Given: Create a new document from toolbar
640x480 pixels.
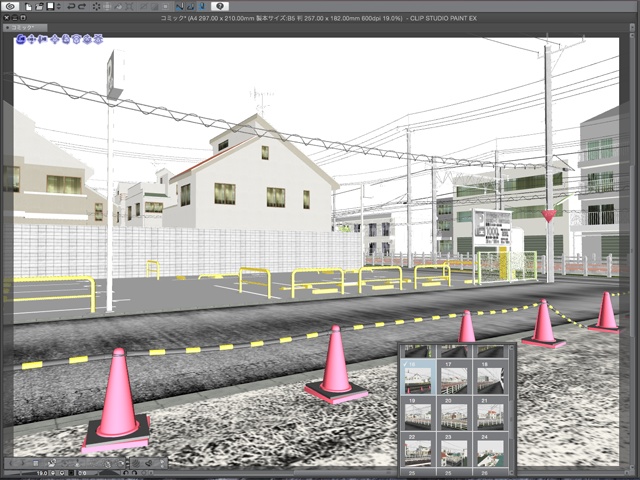Looking at the screenshot, I should pos(28,7).
